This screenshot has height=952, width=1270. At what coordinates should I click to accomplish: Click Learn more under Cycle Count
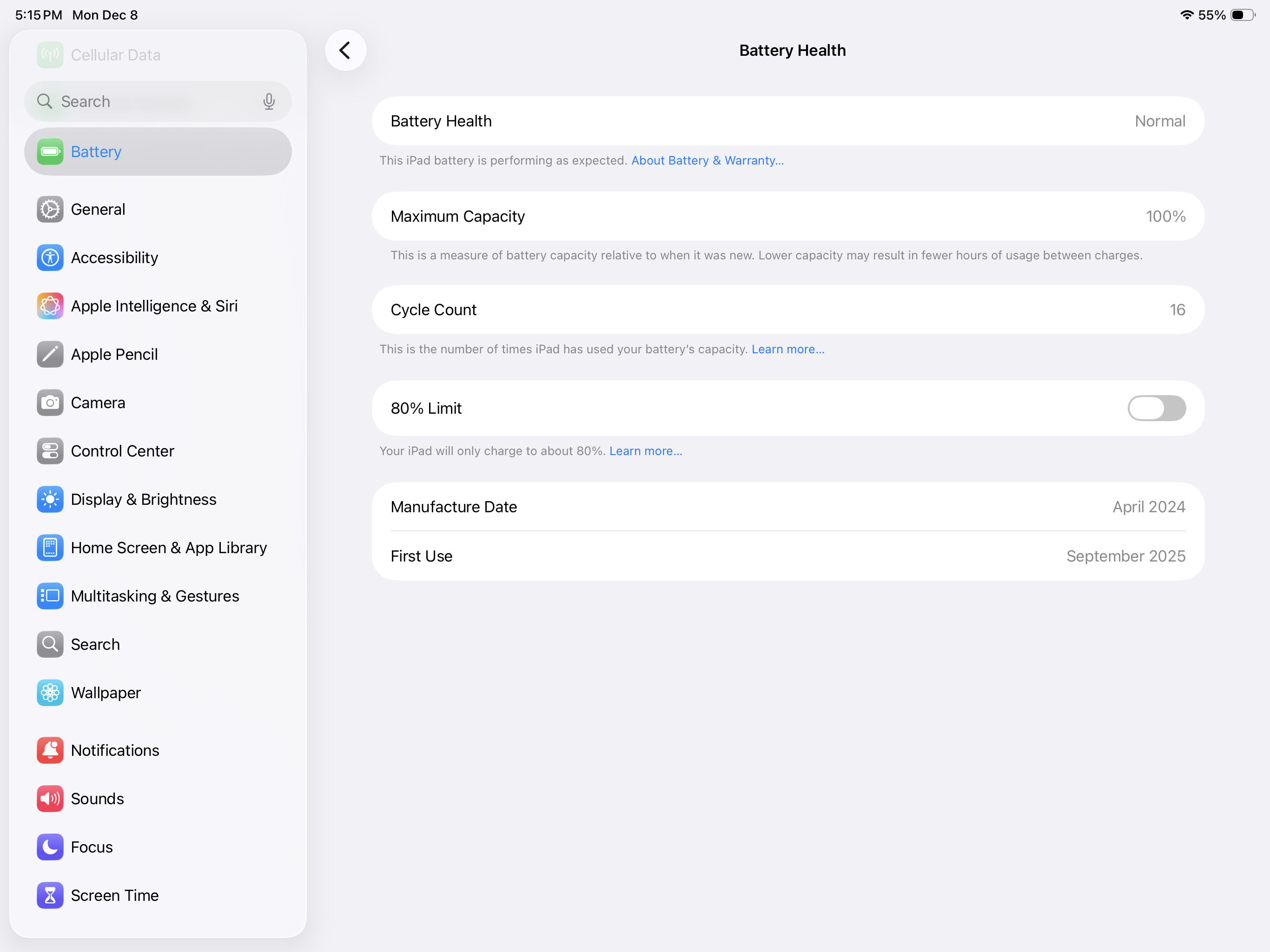(787, 349)
